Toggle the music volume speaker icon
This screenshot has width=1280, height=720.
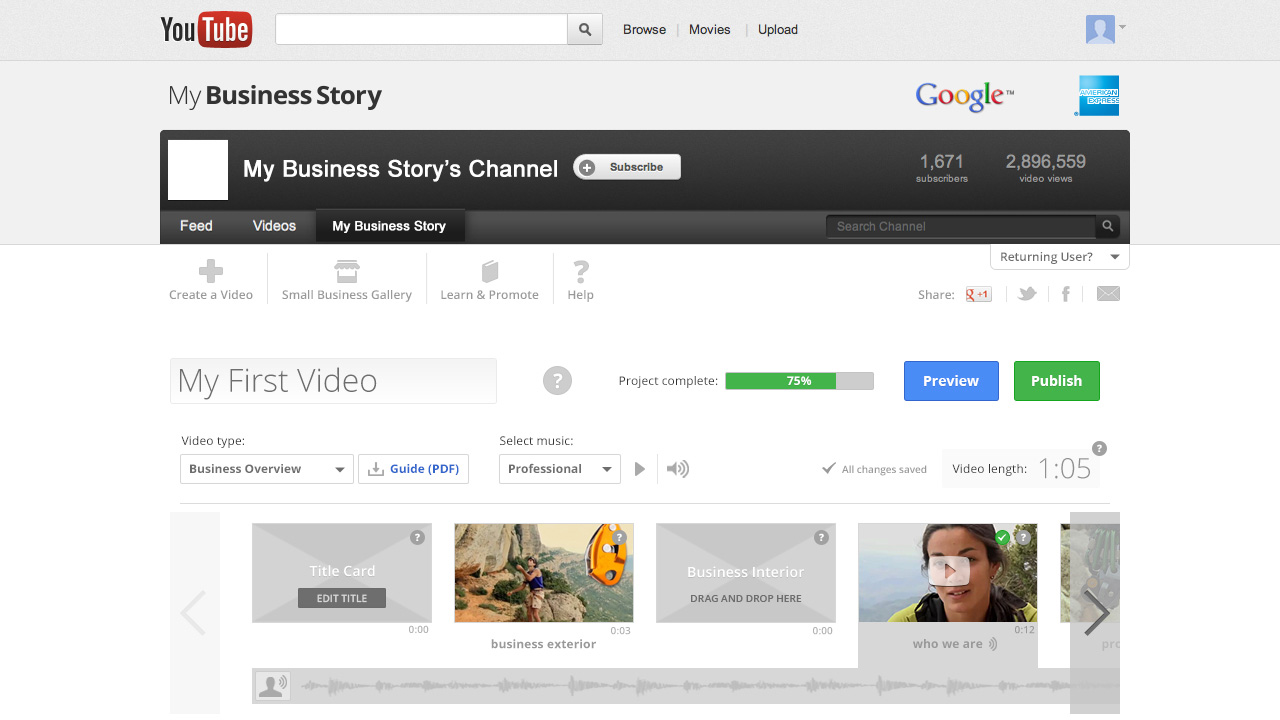click(678, 469)
